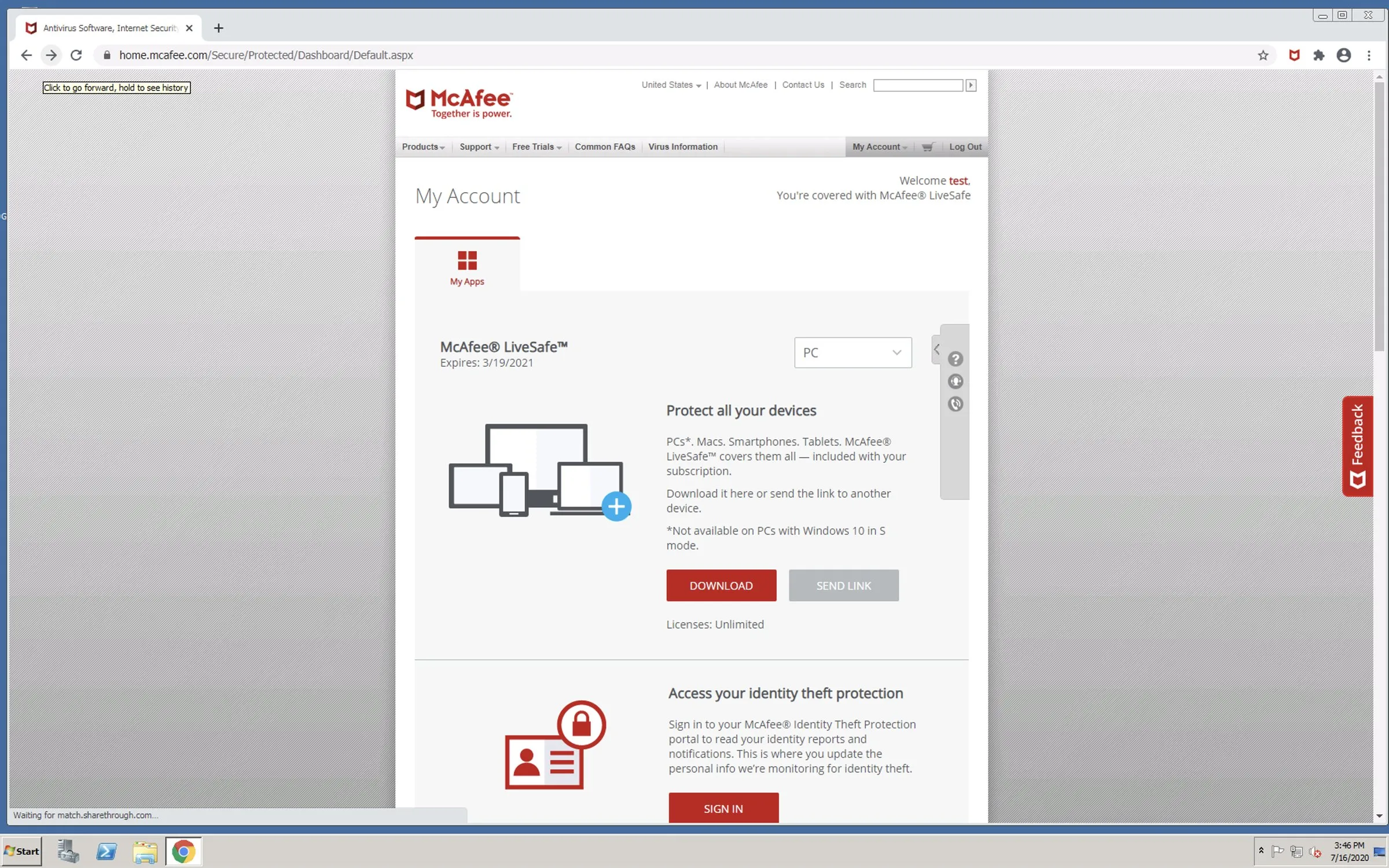The width and height of the screenshot is (1389, 868).
Task: Reload the page
Action: (x=76, y=55)
